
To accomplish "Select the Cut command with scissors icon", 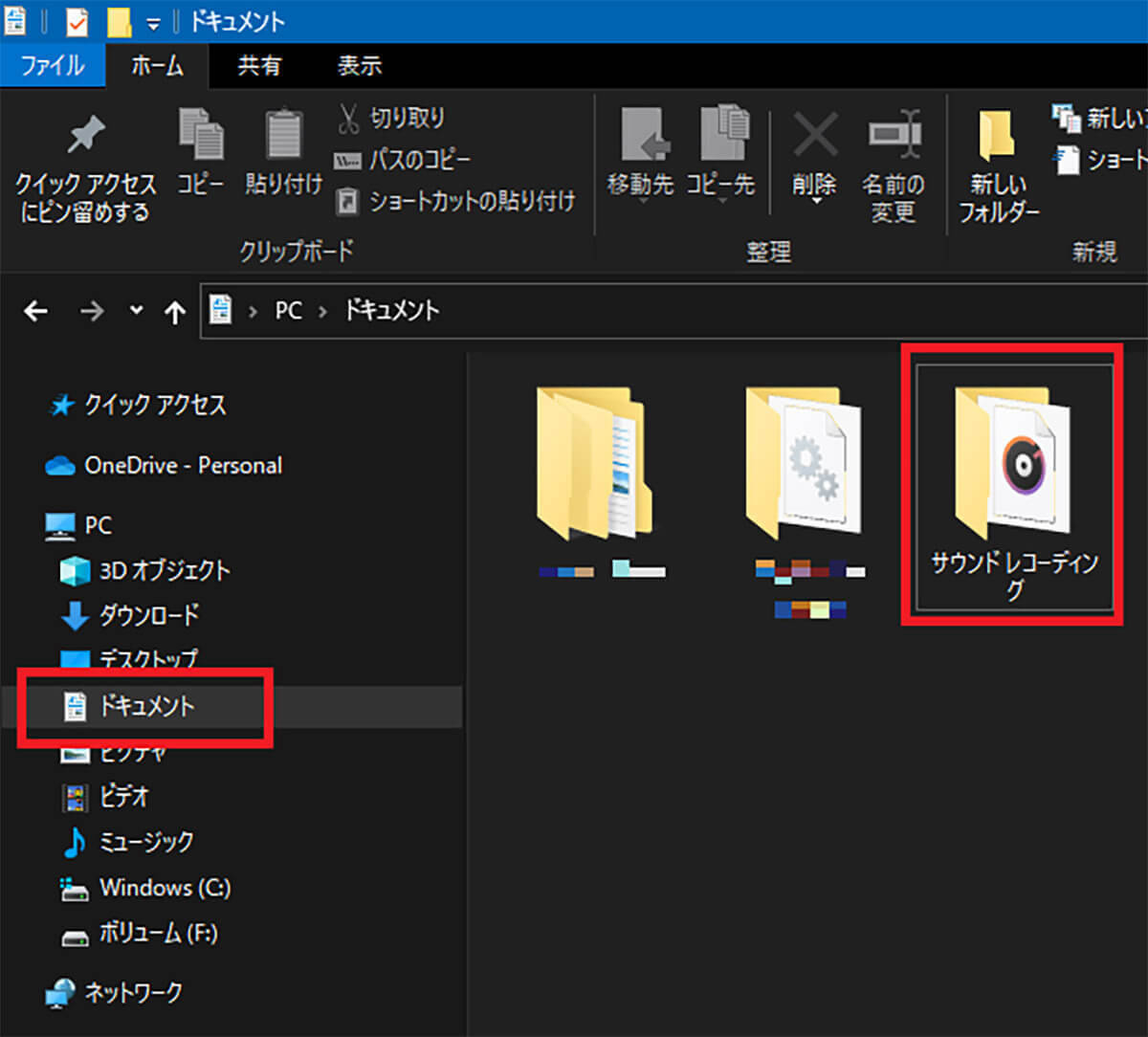I will pos(390,119).
